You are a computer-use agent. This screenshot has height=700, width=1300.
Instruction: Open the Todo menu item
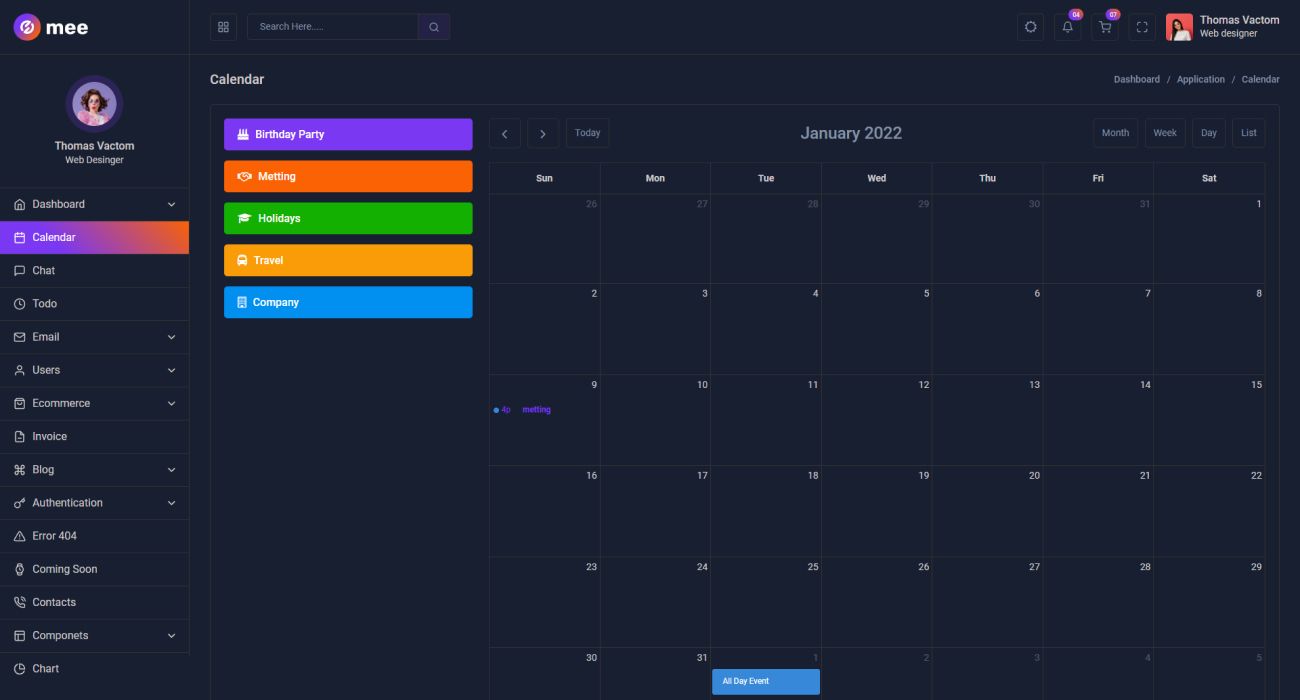[94, 304]
